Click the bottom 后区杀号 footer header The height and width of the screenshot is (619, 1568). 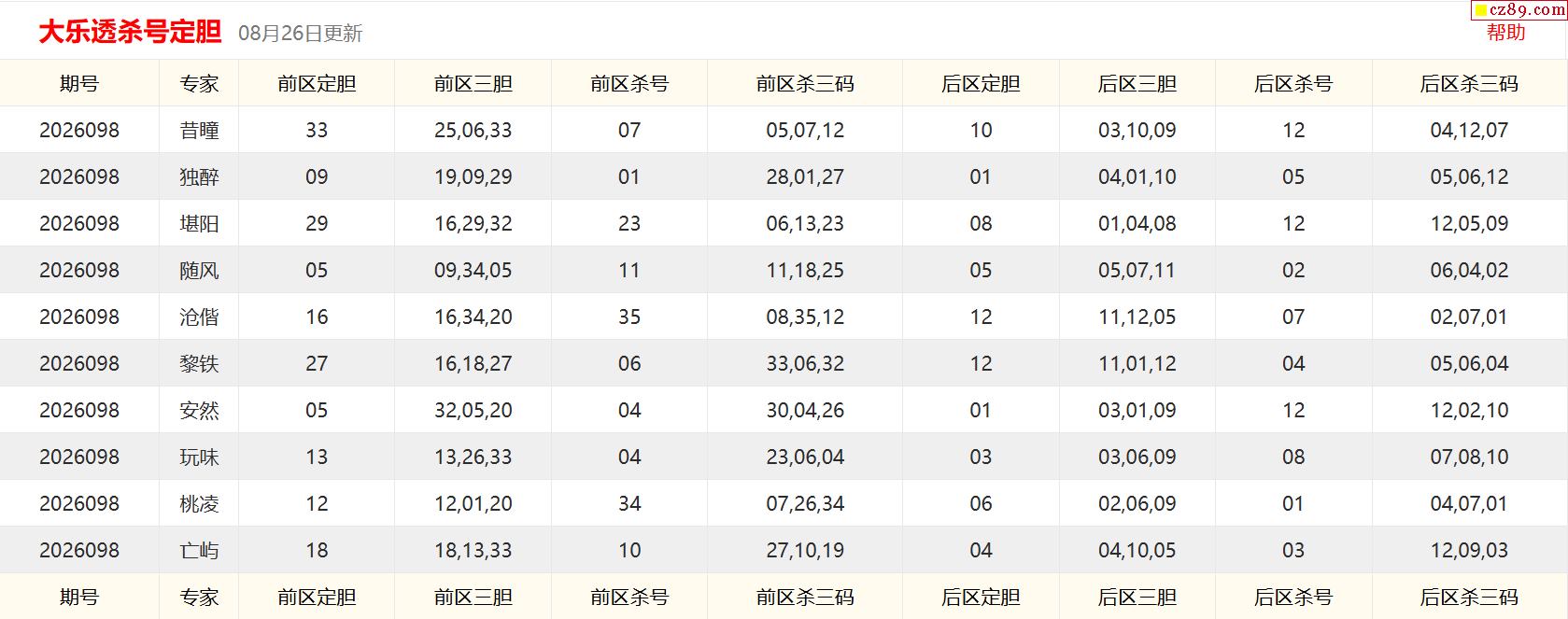coord(1293,598)
